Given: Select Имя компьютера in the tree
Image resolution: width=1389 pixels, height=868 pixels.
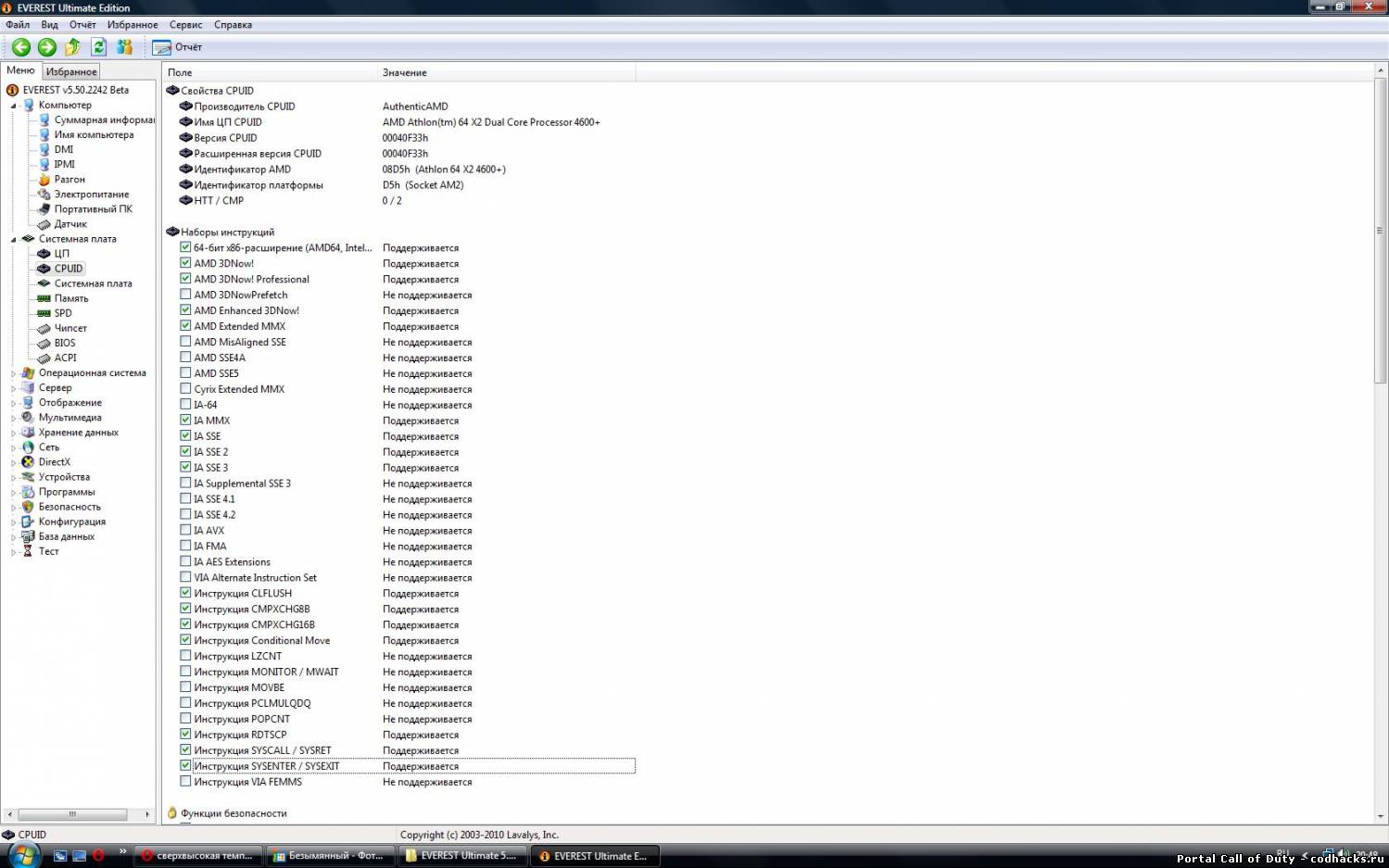Looking at the screenshot, I should click(x=94, y=134).
